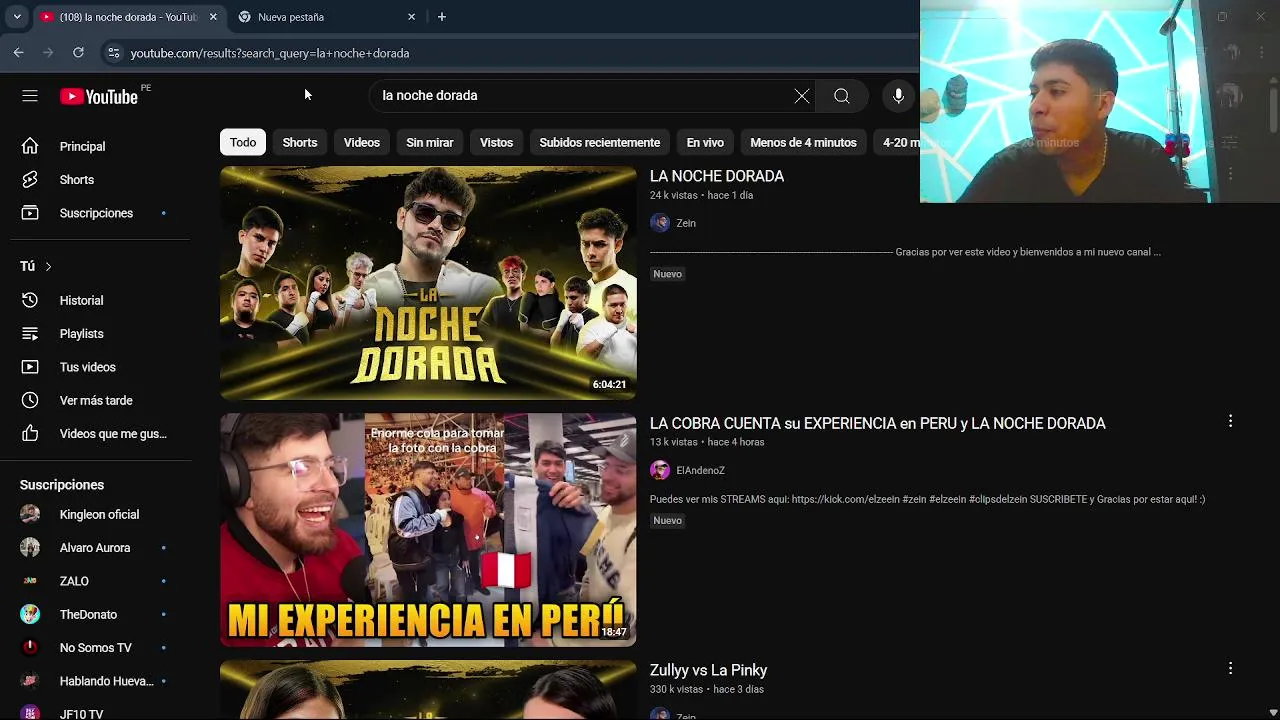Reload the page with the refresh icon
Image resolution: width=1280 pixels, height=720 pixels.
point(78,53)
